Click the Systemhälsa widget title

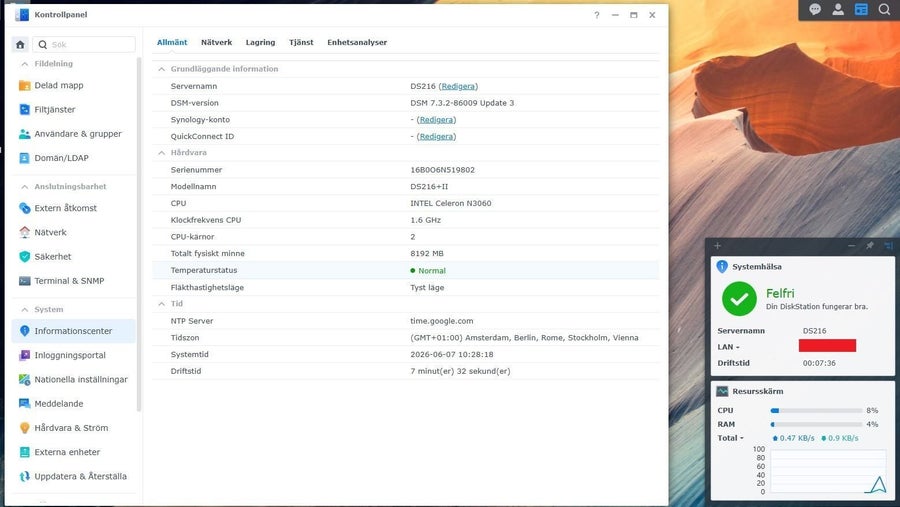click(x=757, y=267)
